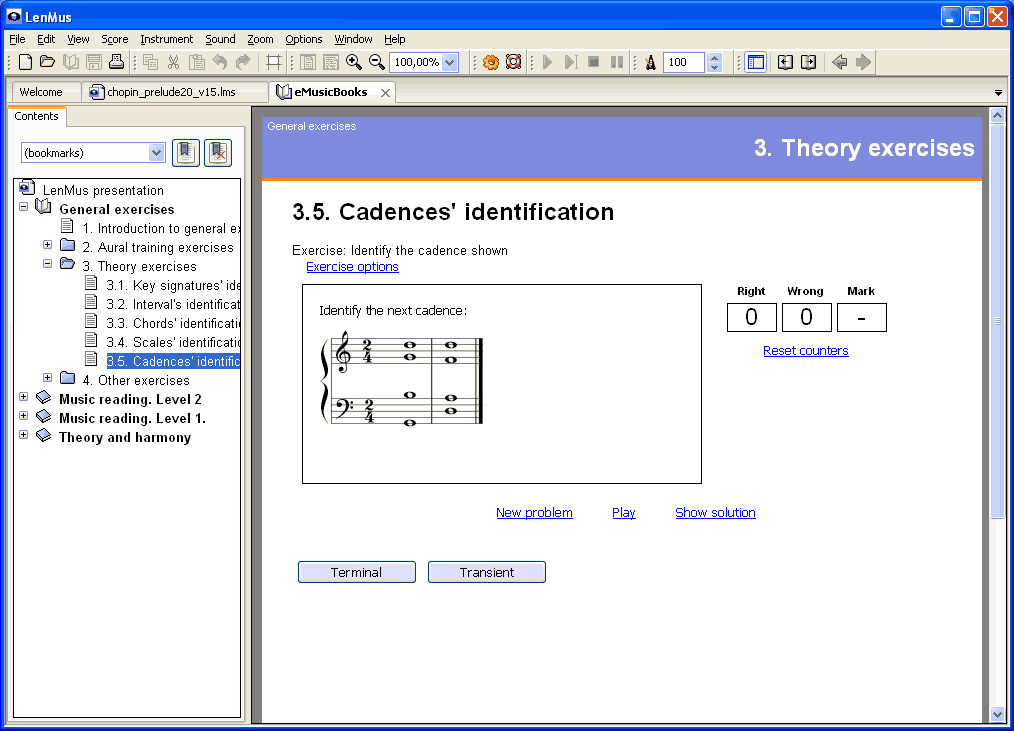
Task: Open eMusicBooks with the book toolbar icon
Action: [x=70, y=62]
